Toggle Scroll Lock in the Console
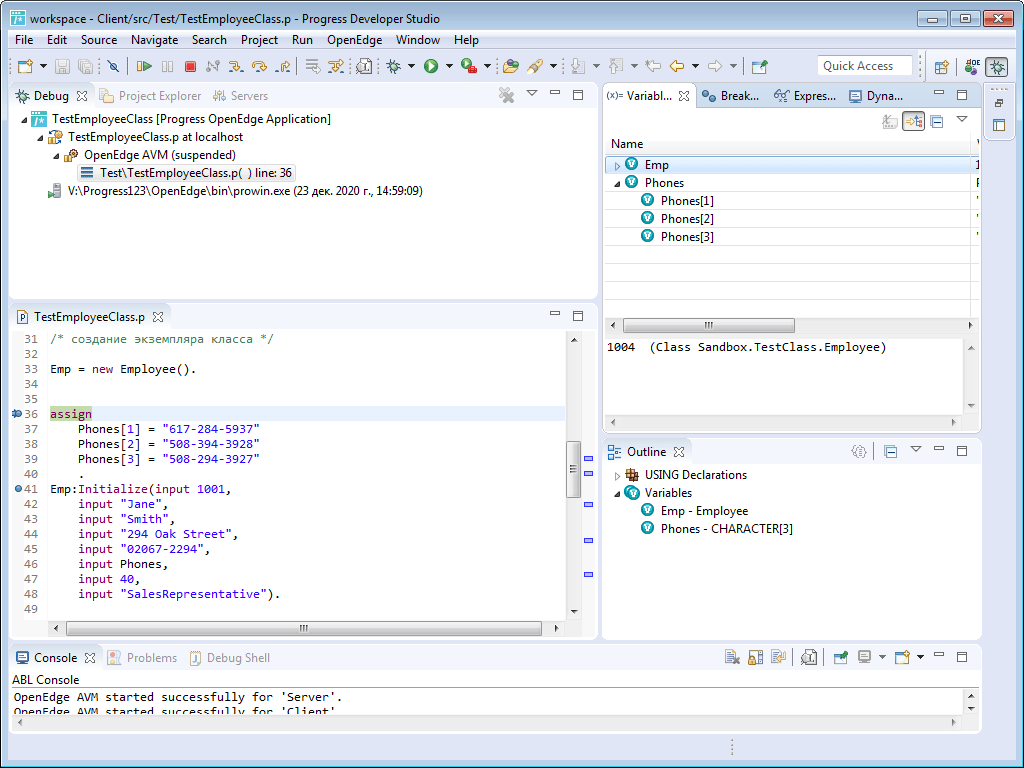1024x768 pixels. (755, 657)
